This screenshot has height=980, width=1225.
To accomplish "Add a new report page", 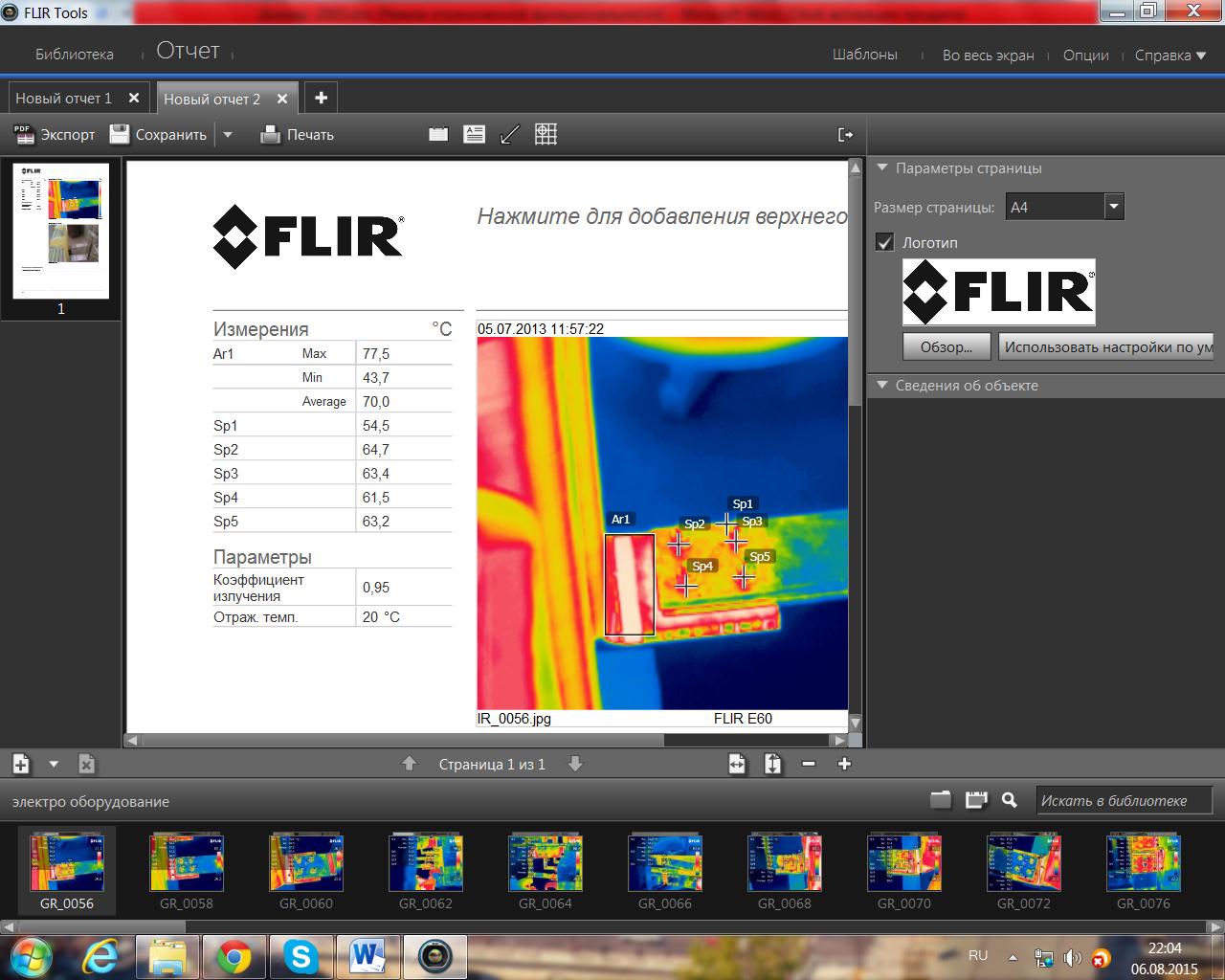I will click(x=21, y=764).
